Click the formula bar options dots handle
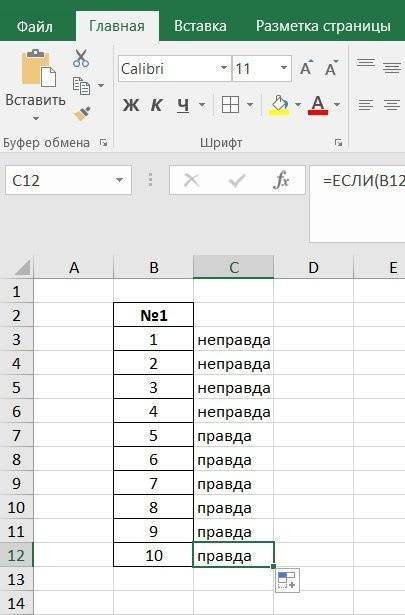This screenshot has width=405, height=615. 150,180
